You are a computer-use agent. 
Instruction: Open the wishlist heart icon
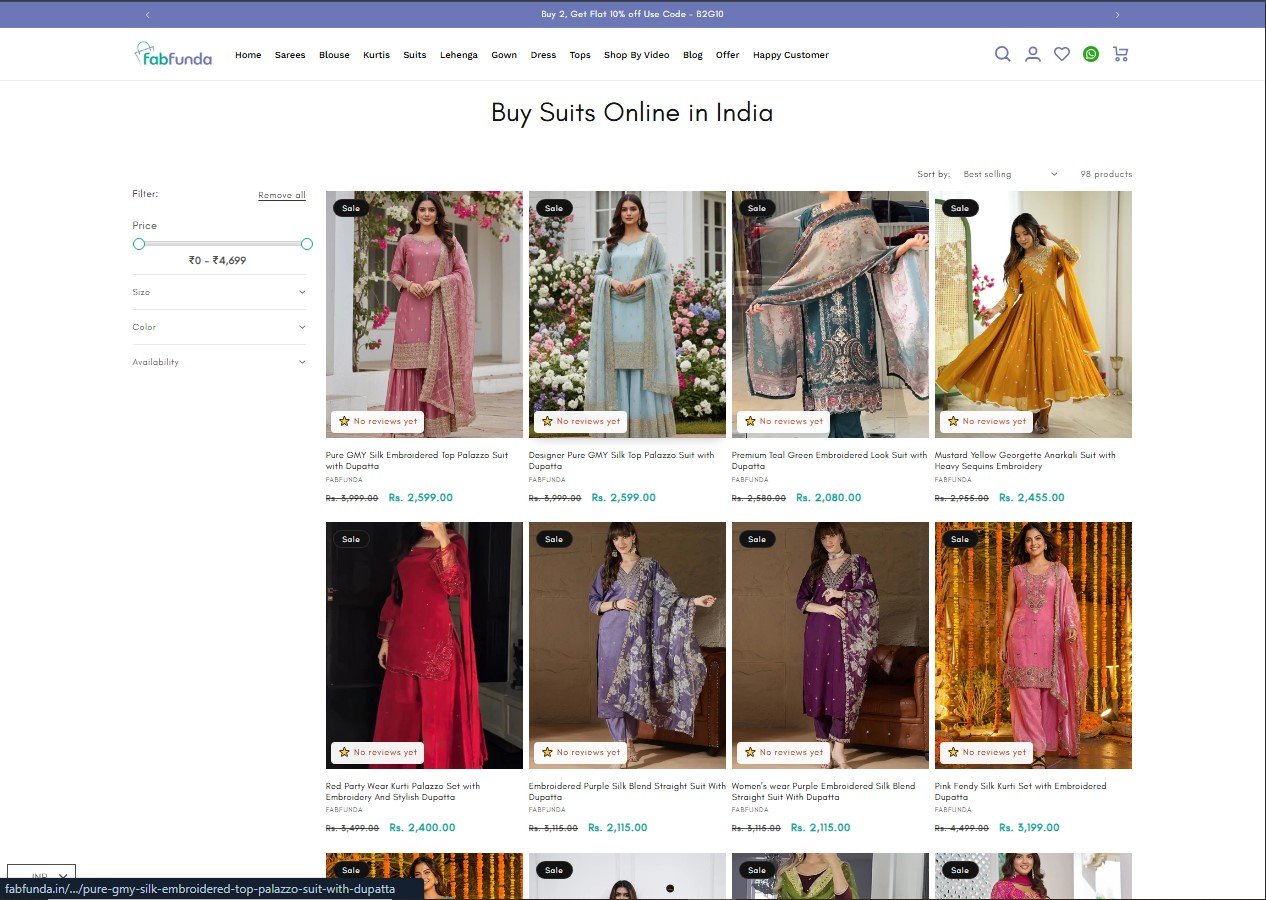[x=1062, y=54]
